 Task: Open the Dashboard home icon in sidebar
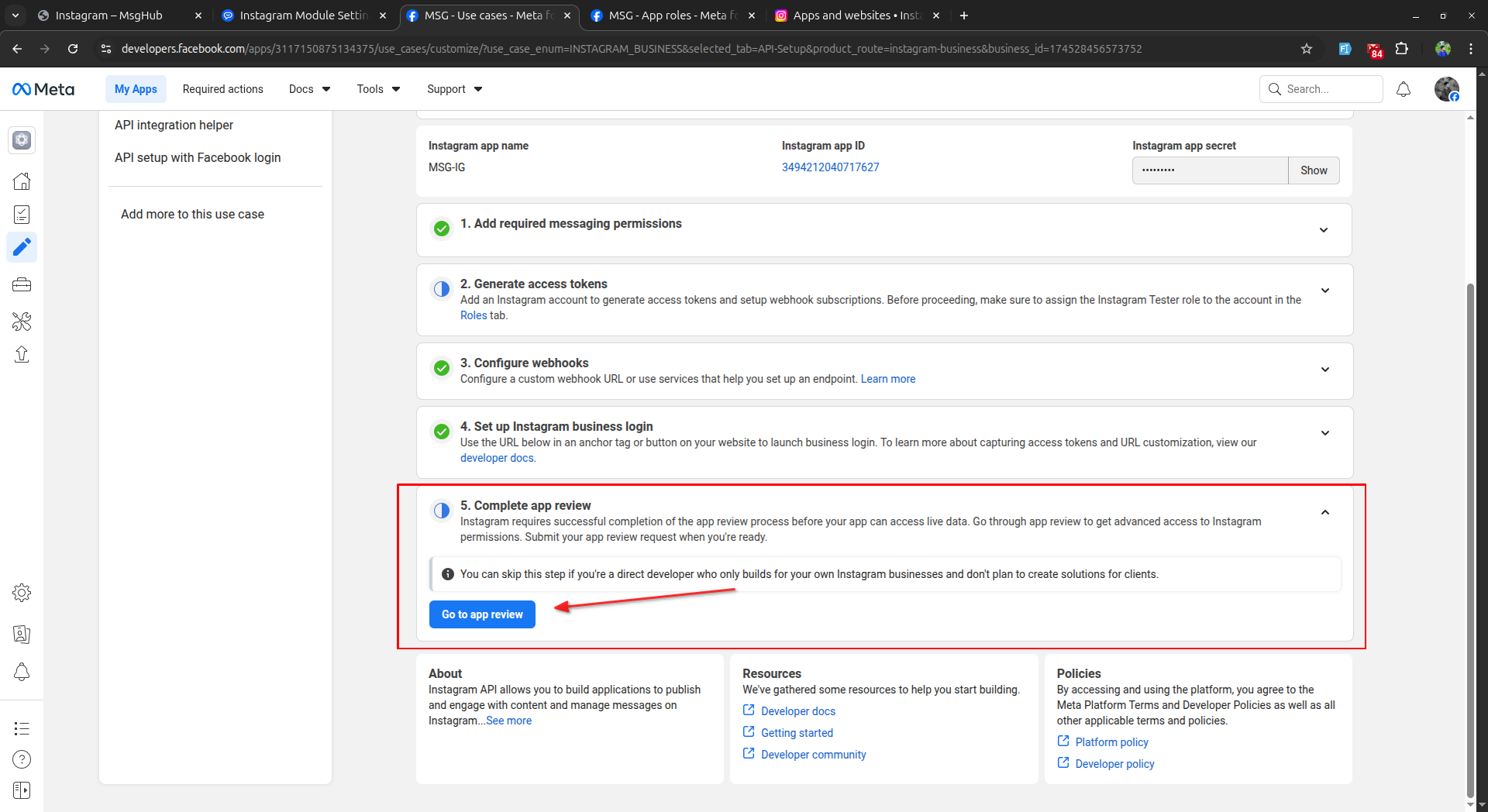(x=22, y=181)
